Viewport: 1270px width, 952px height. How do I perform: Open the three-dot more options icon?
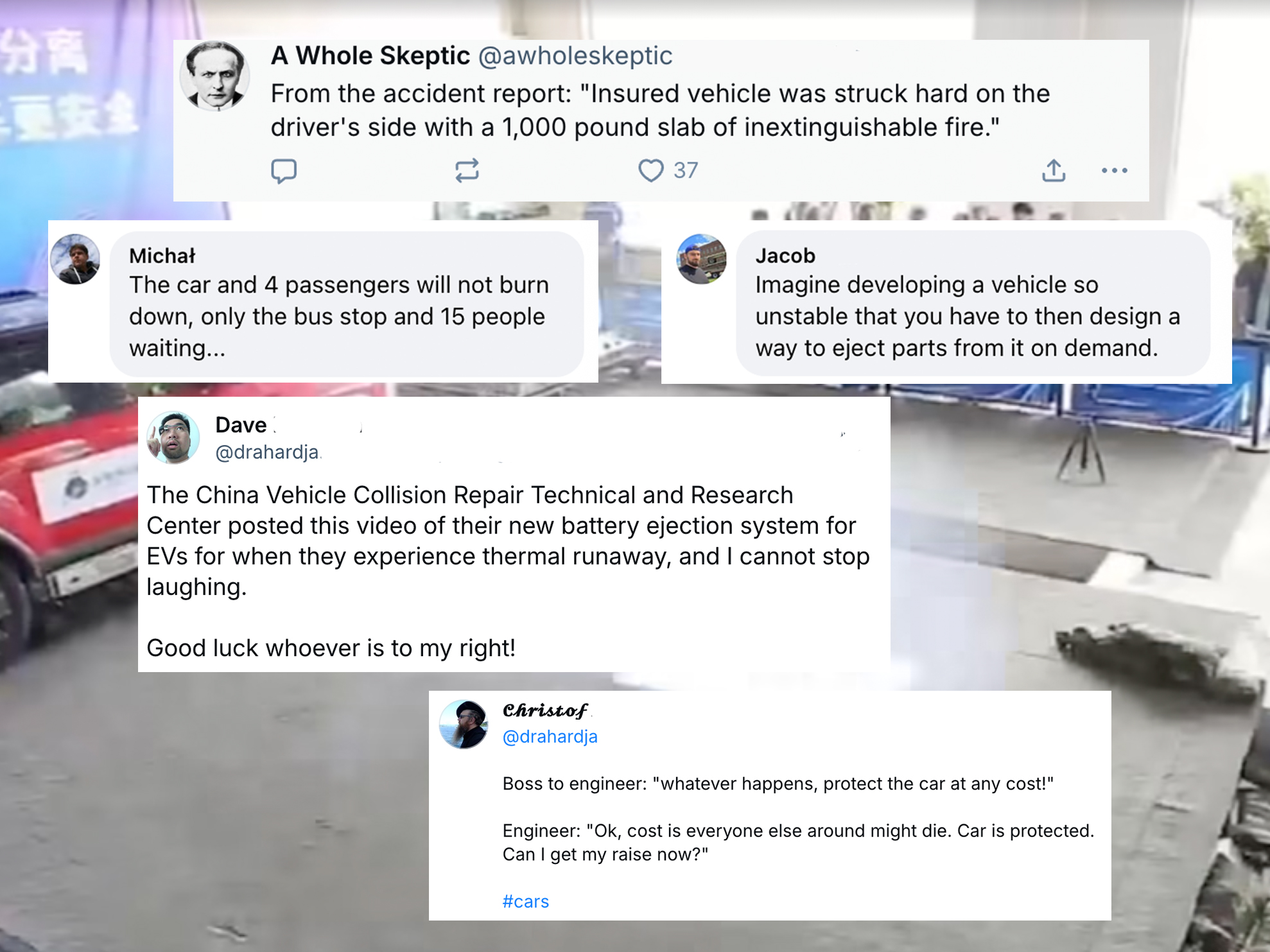tap(1114, 170)
